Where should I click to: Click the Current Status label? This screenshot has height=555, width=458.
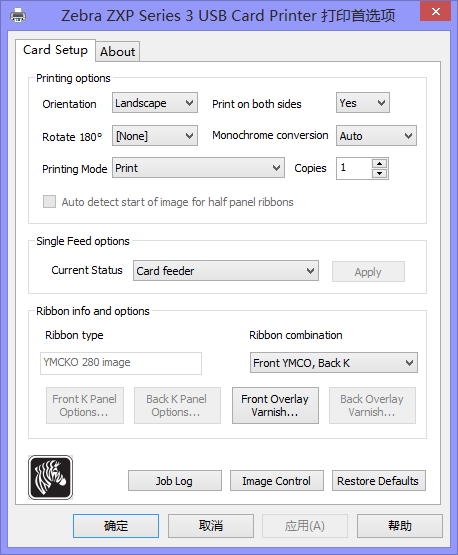coord(87,270)
